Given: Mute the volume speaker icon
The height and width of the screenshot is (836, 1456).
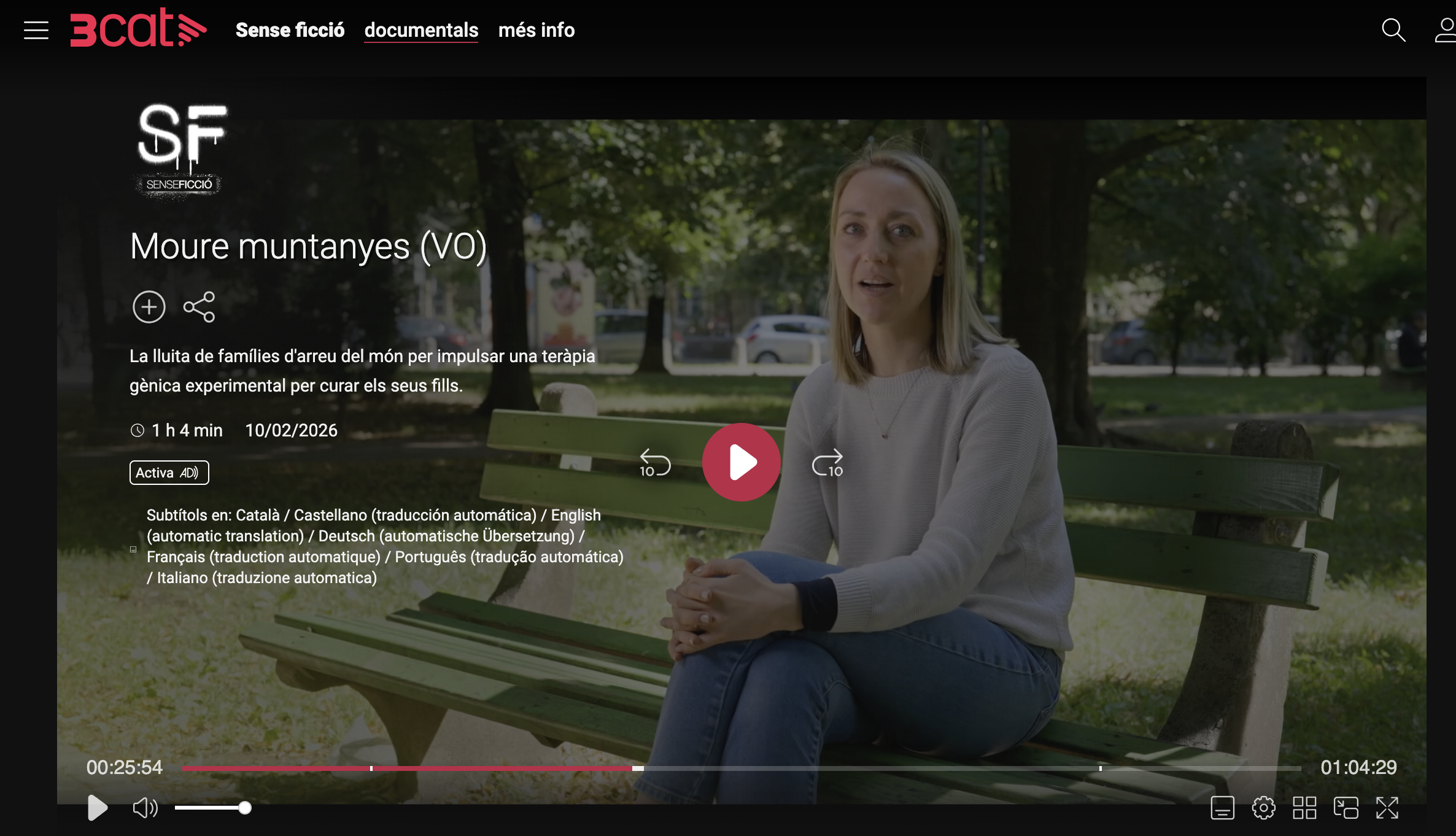Looking at the screenshot, I should click(145, 808).
